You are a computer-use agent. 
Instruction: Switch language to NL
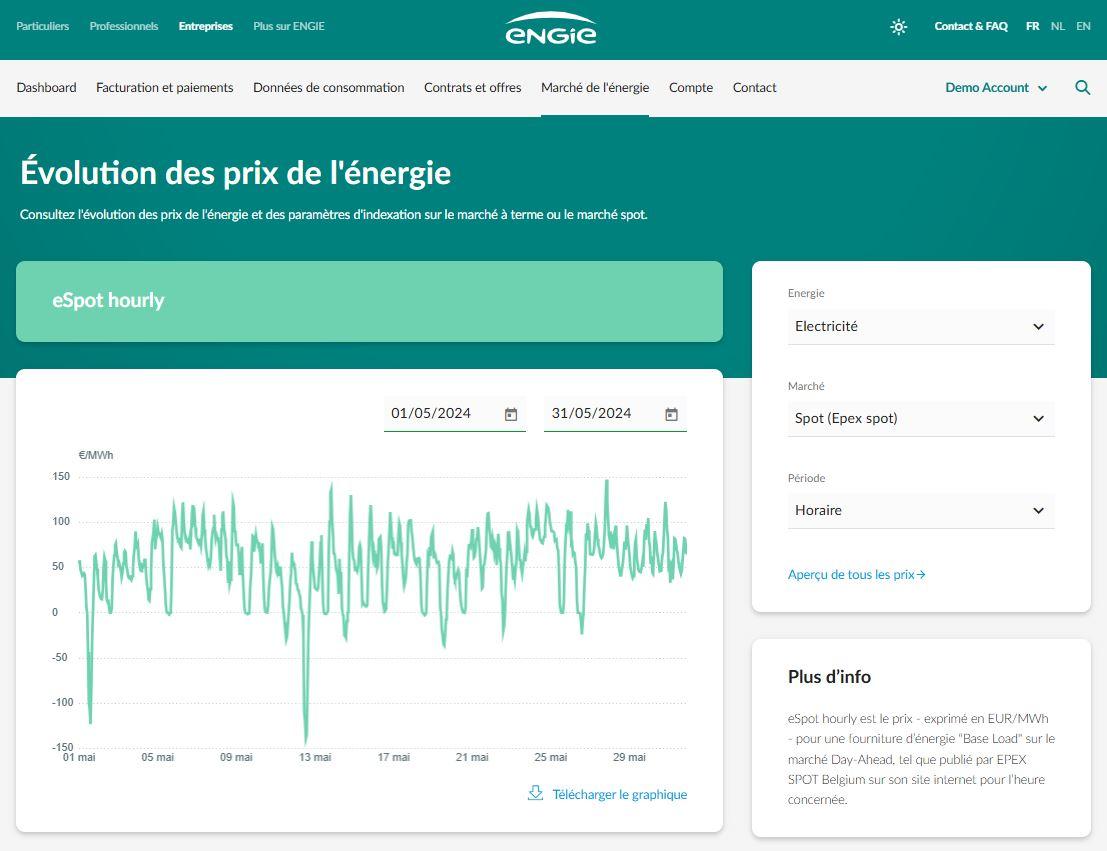pyautogui.click(x=1057, y=26)
